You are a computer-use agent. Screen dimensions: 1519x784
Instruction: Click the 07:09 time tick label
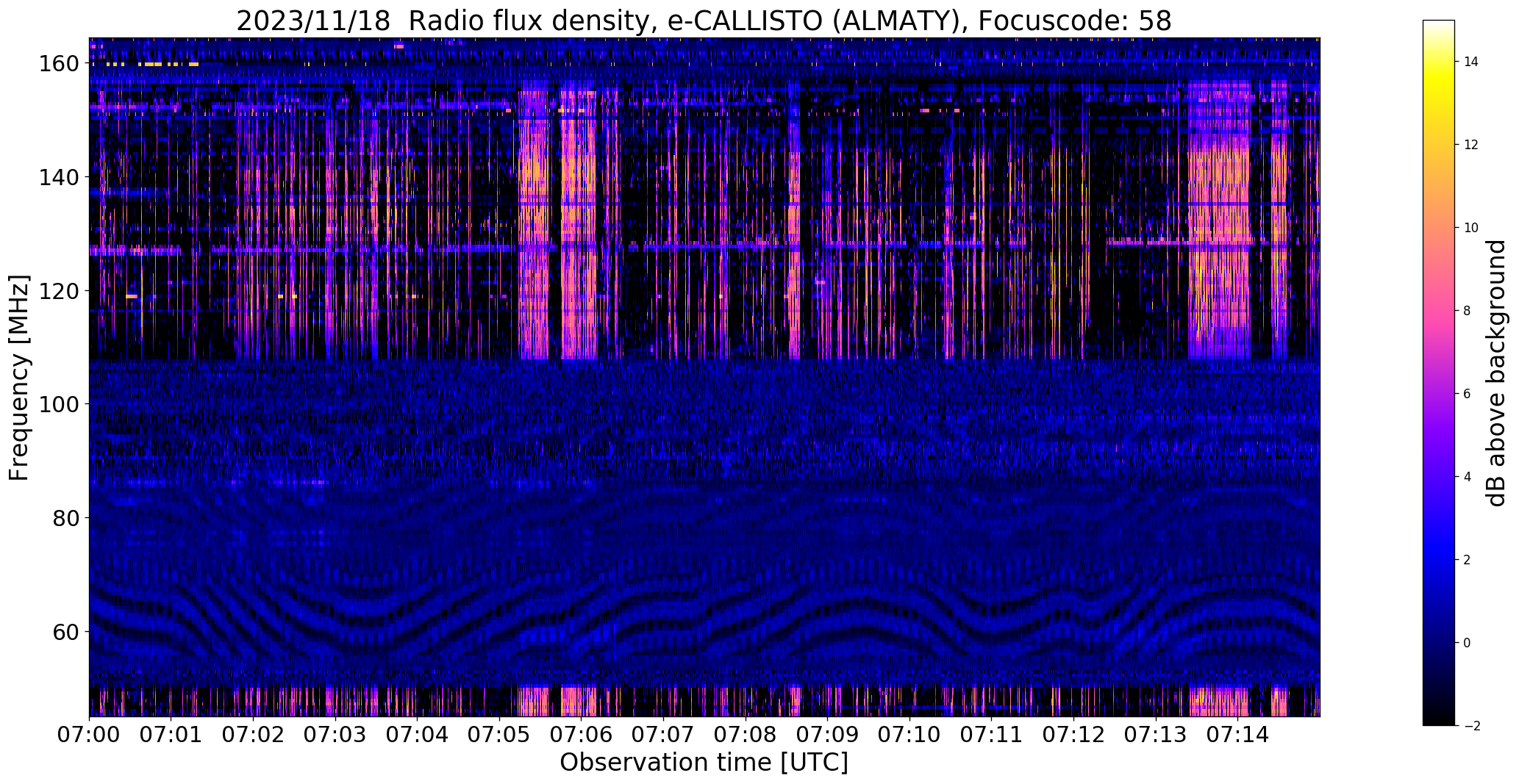click(828, 734)
